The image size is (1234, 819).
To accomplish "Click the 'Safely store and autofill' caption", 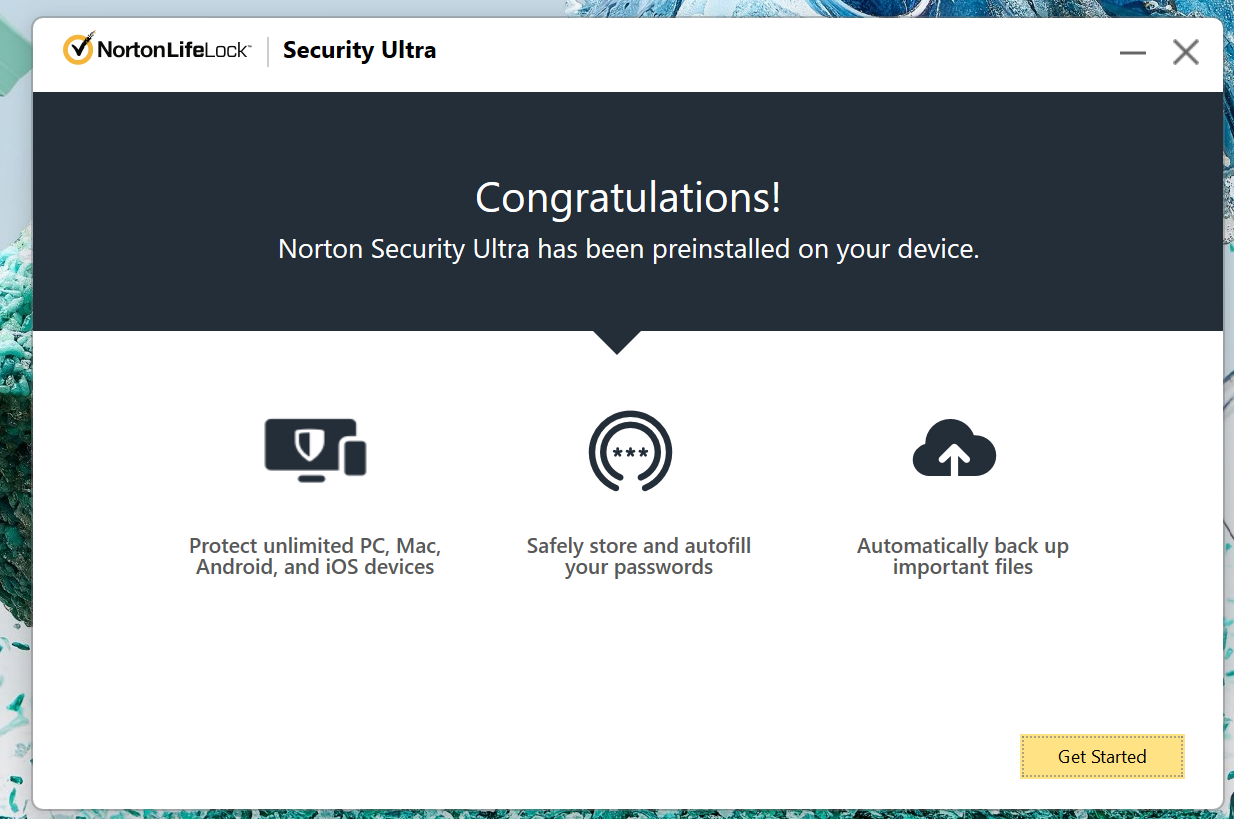I will click(639, 546).
